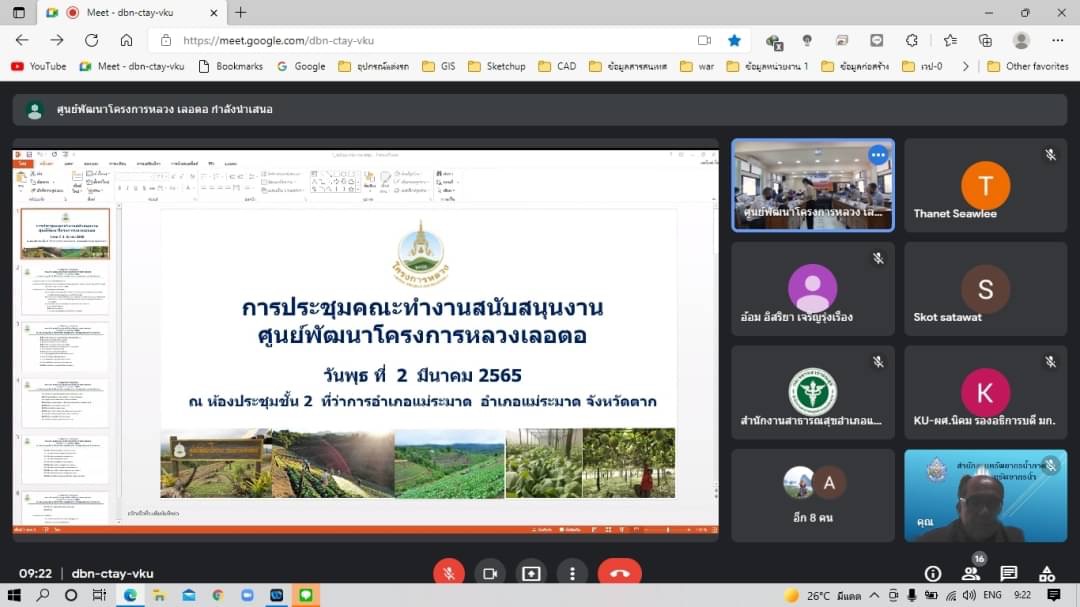Leave the call with red hang-up button
The image size is (1080, 607).
619,573
